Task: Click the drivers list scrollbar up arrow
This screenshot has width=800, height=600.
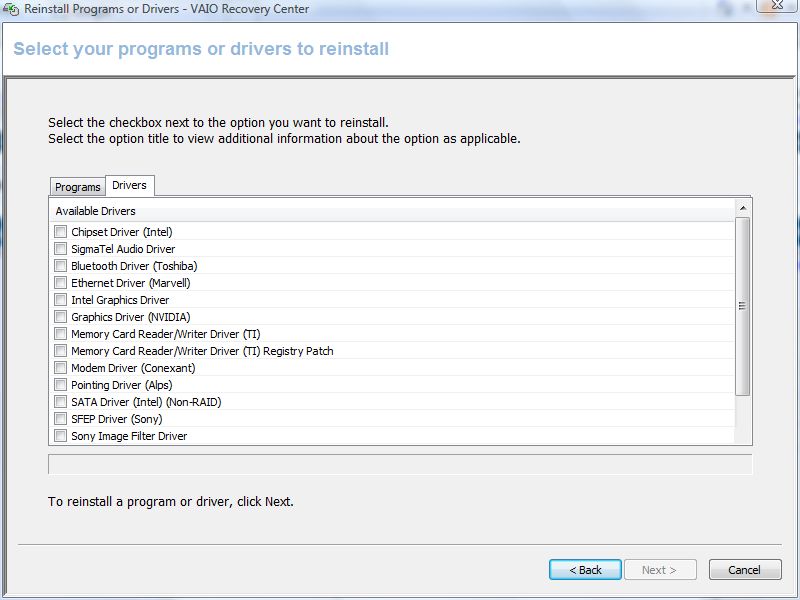Action: pos(743,208)
